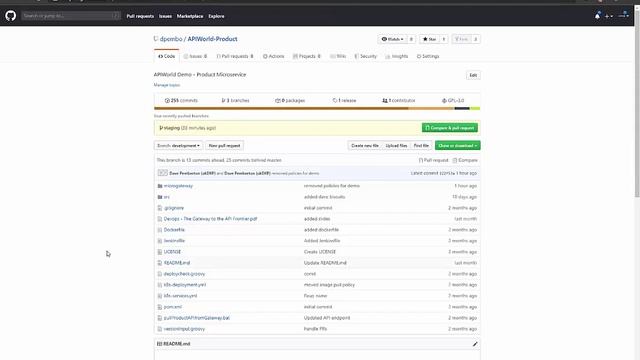Open Devops Gateway to API Frontier pdf
The image size is (640, 360).
pos(210,219)
